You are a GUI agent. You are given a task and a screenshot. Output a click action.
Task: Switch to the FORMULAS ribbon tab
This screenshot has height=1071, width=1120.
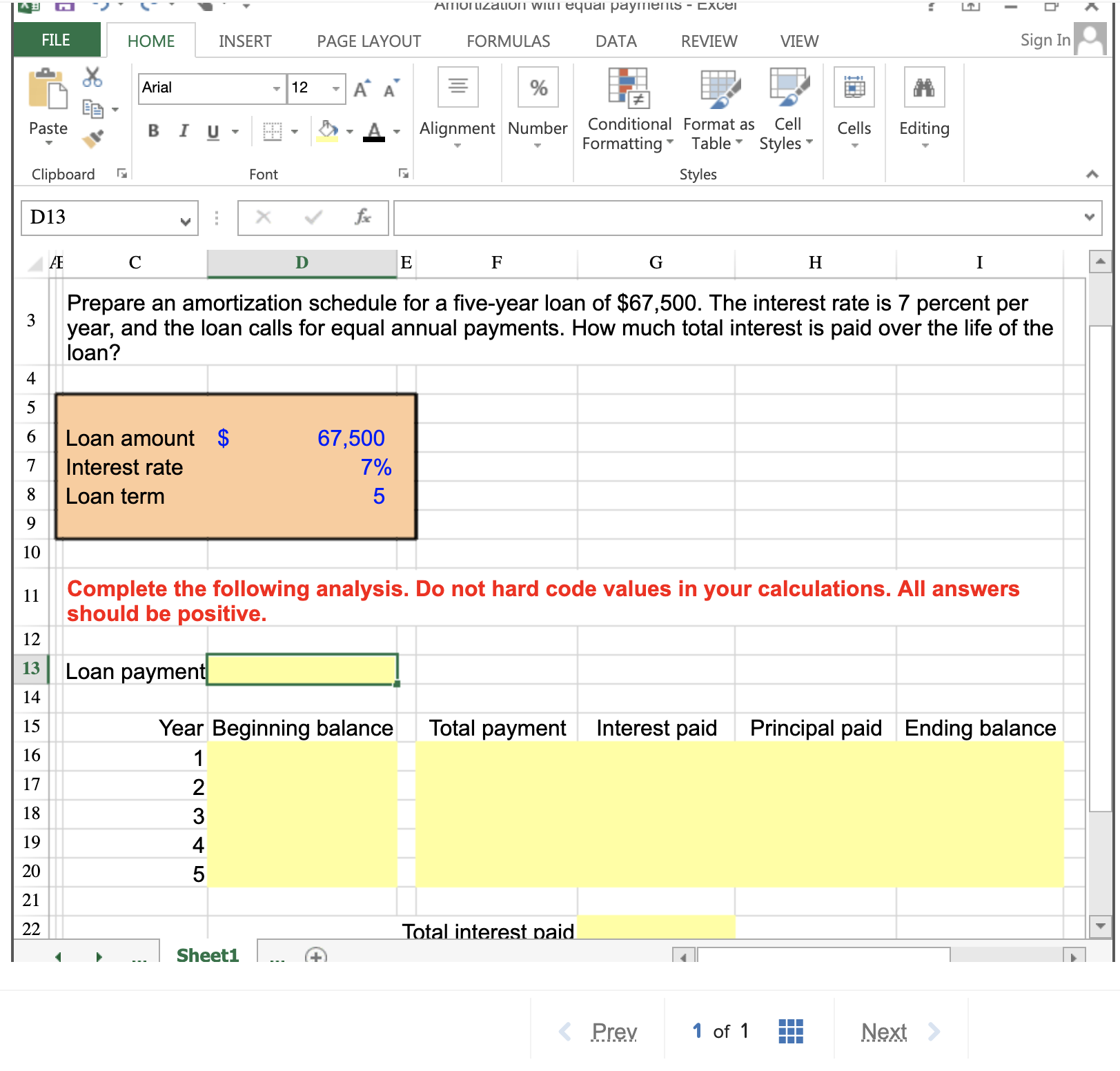point(507,41)
